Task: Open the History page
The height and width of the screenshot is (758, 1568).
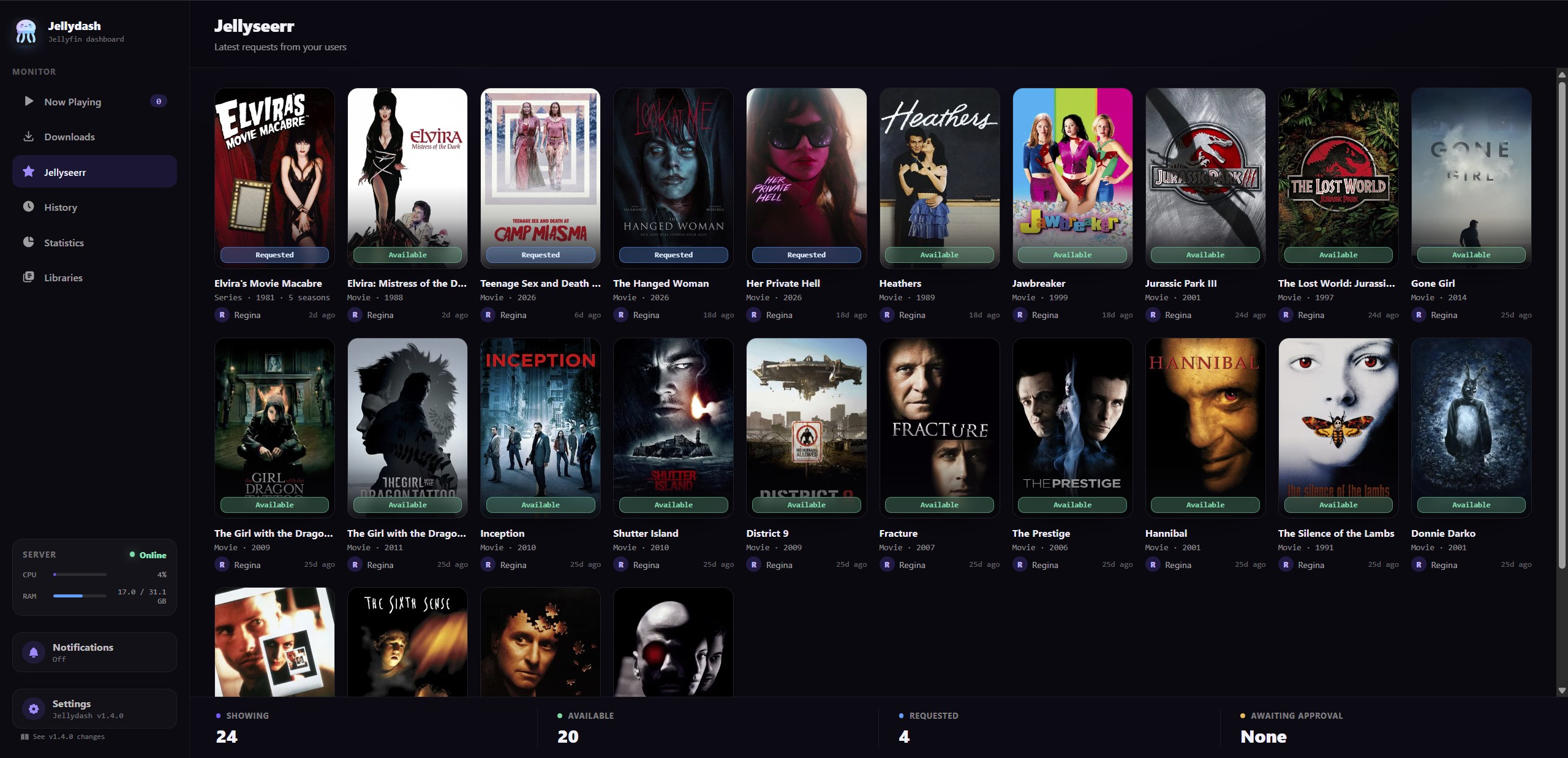Action: (94, 207)
